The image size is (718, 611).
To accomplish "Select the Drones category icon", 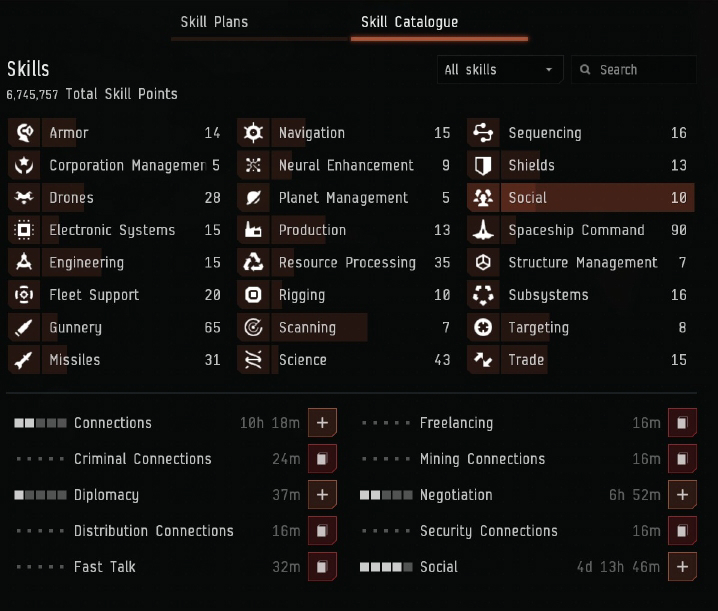I will [22, 198].
